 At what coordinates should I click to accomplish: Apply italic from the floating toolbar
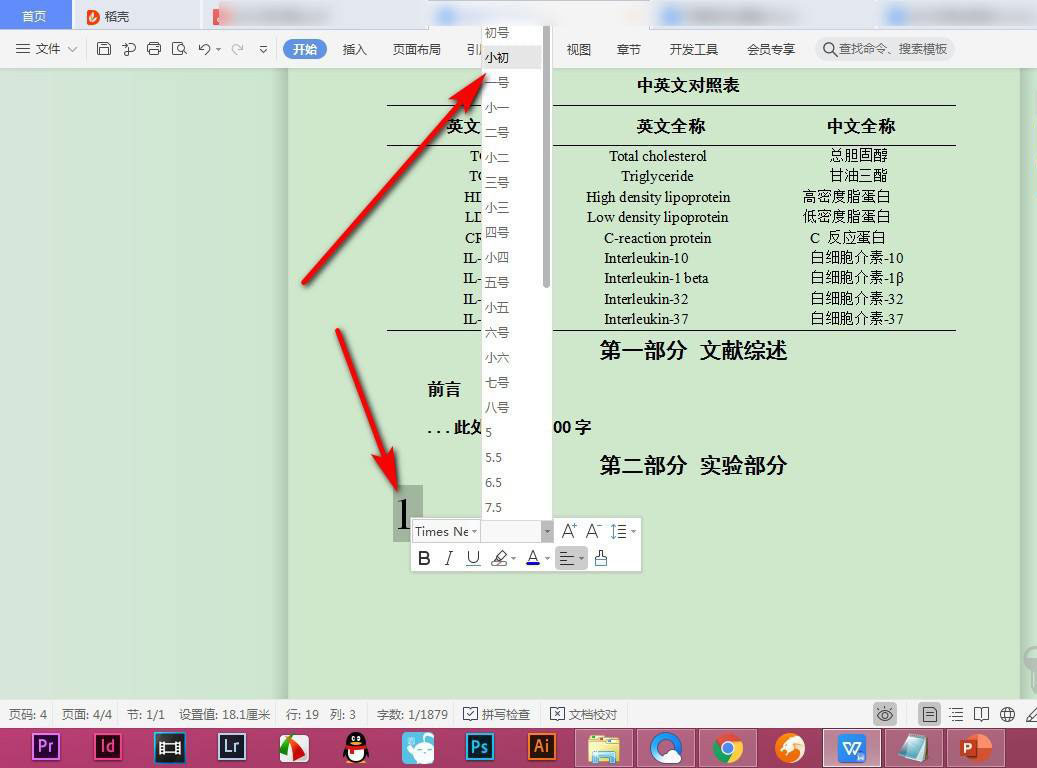point(448,558)
